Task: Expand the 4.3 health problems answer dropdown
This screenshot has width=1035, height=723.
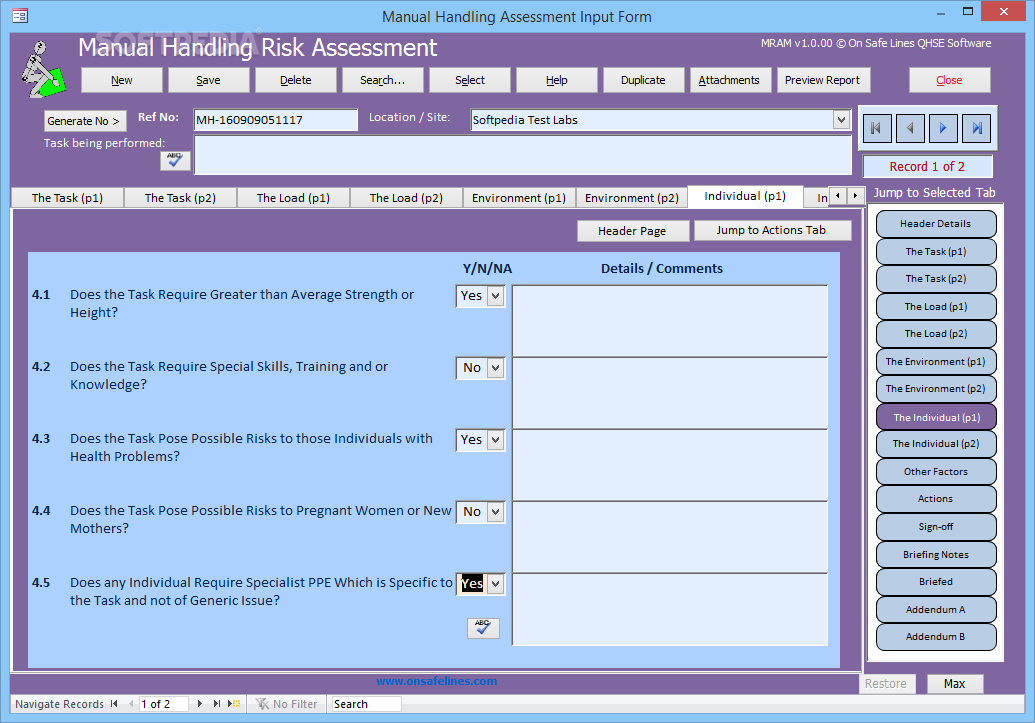Action: click(496, 440)
